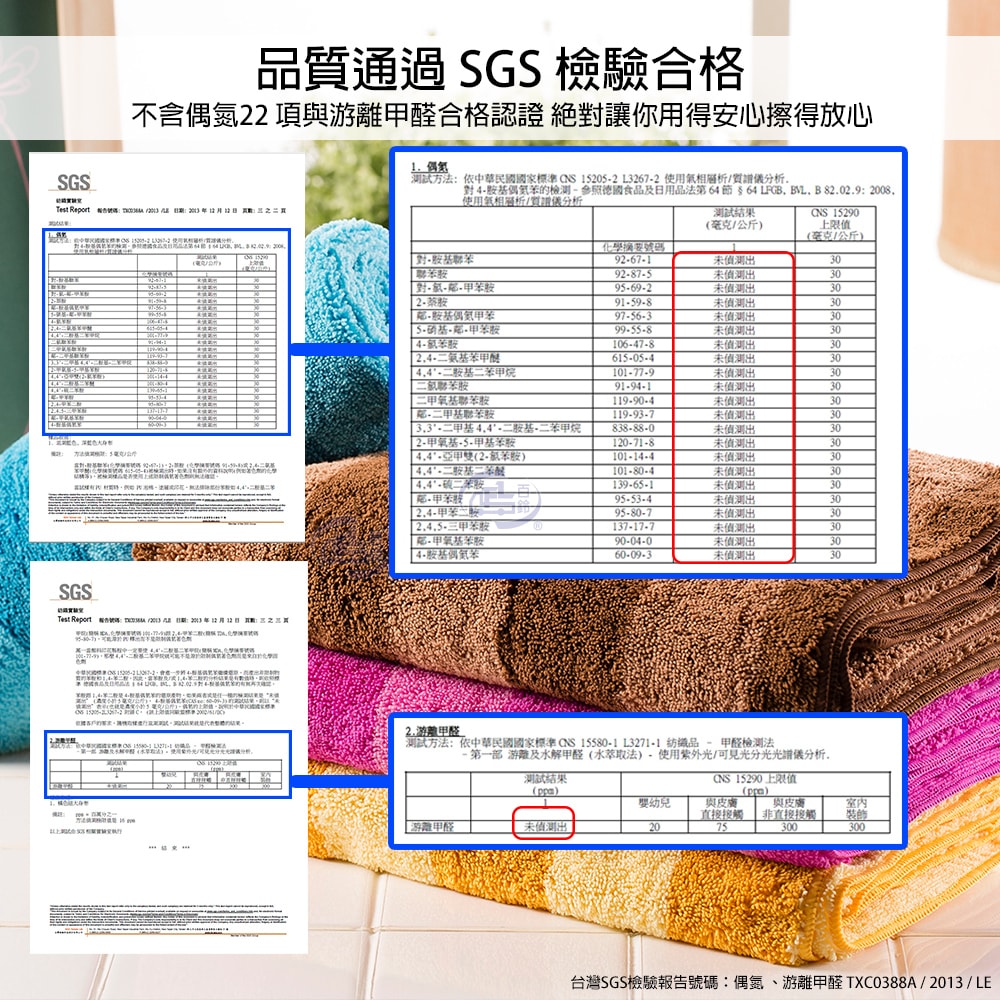Select CAS number 119-90-4

pos(633,401)
